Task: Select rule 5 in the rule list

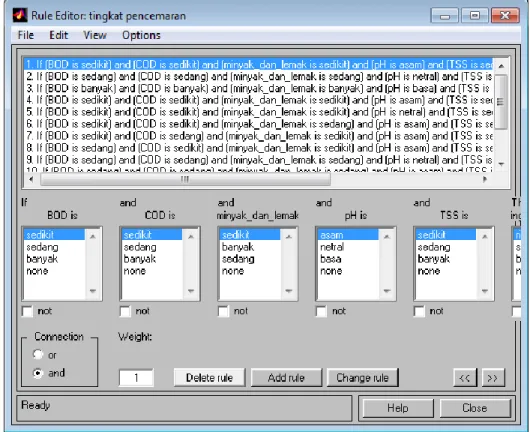Action: [x=259, y=112]
